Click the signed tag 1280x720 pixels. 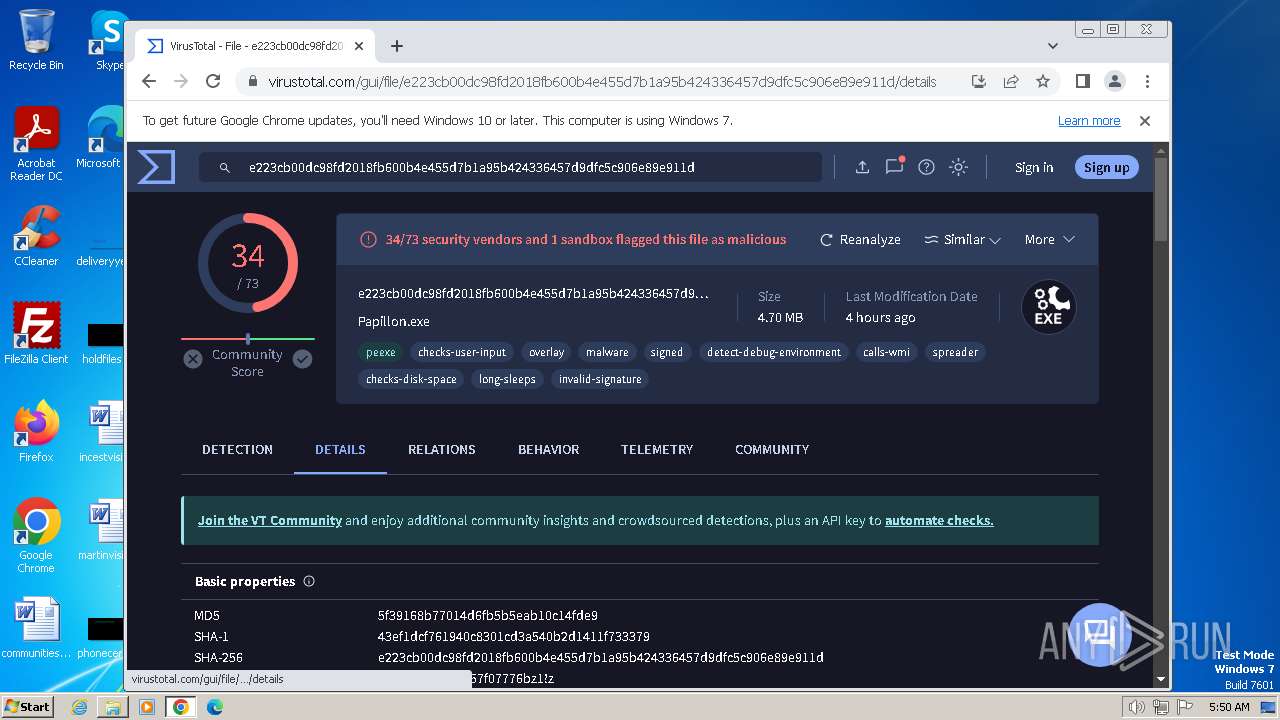[667, 352]
